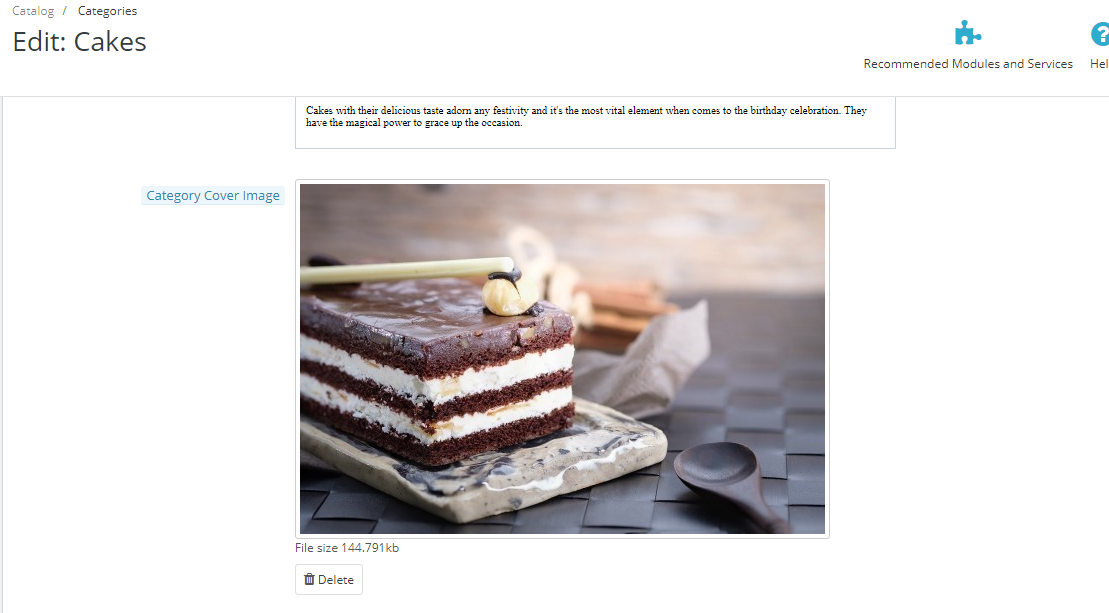Click into the description text area
The width and height of the screenshot is (1109, 613).
(595, 122)
